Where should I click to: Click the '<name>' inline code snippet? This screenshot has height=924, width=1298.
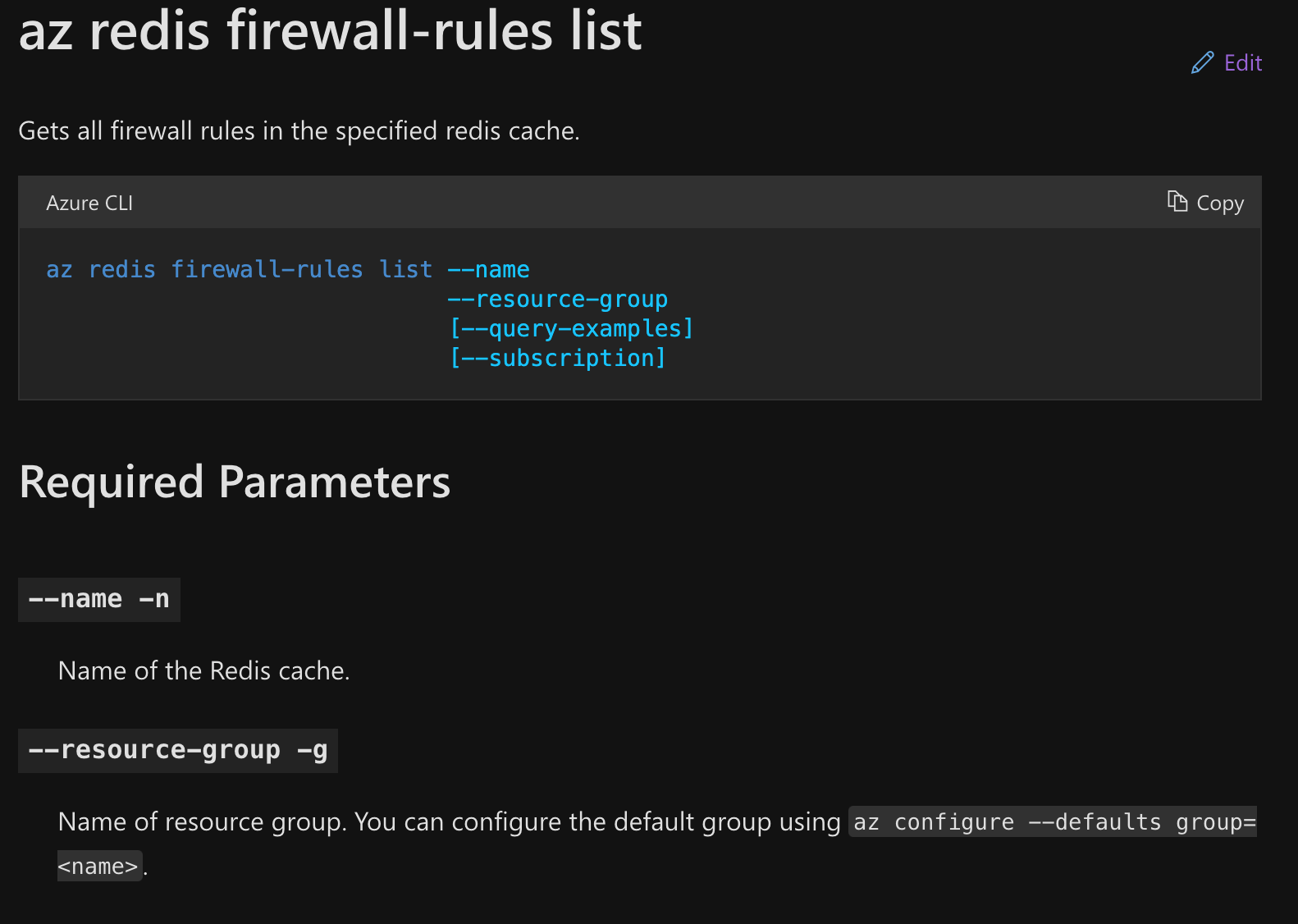(x=98, y=867)
